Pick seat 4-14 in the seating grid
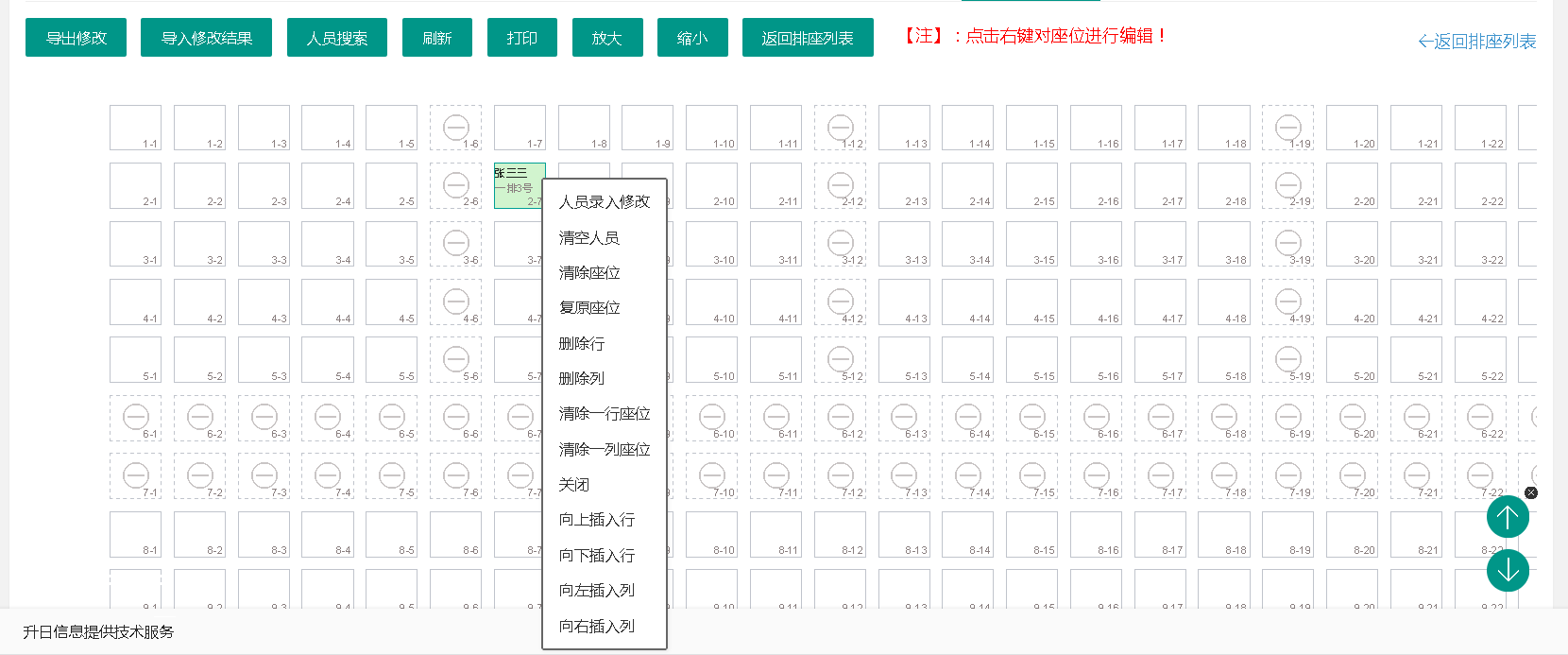Image resolution: width=1568 pixels, height=655 pixels. pos(967,302)
